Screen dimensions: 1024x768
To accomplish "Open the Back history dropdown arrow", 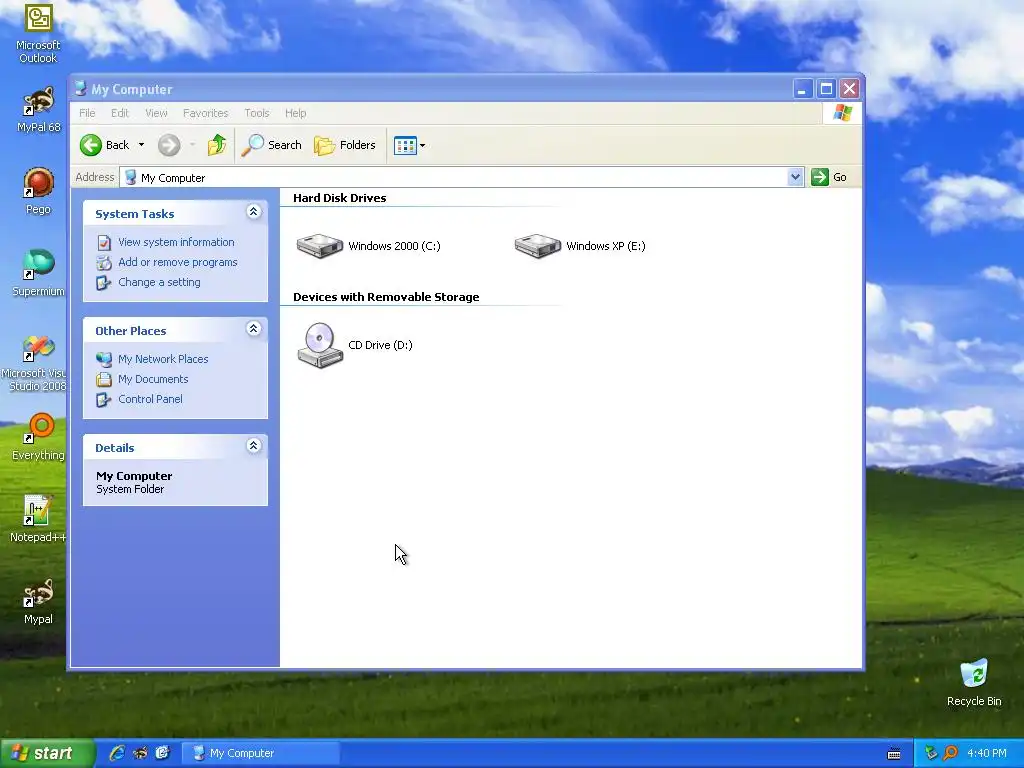I will click(x=141, y=145).
